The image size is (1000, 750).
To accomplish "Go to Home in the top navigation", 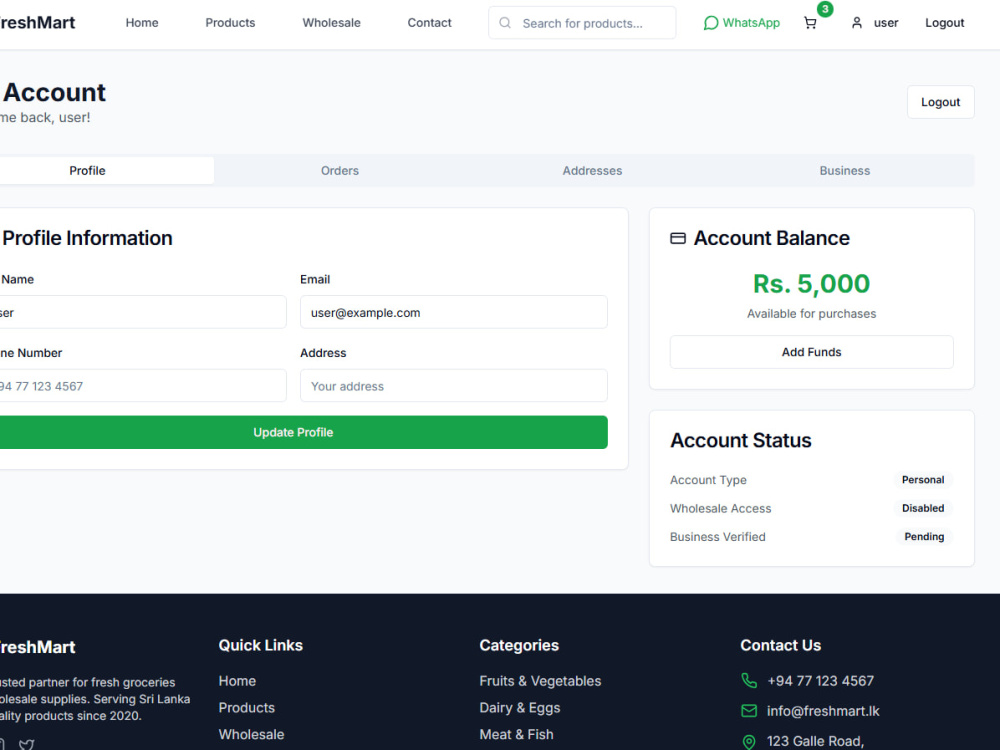I will 142,23.
